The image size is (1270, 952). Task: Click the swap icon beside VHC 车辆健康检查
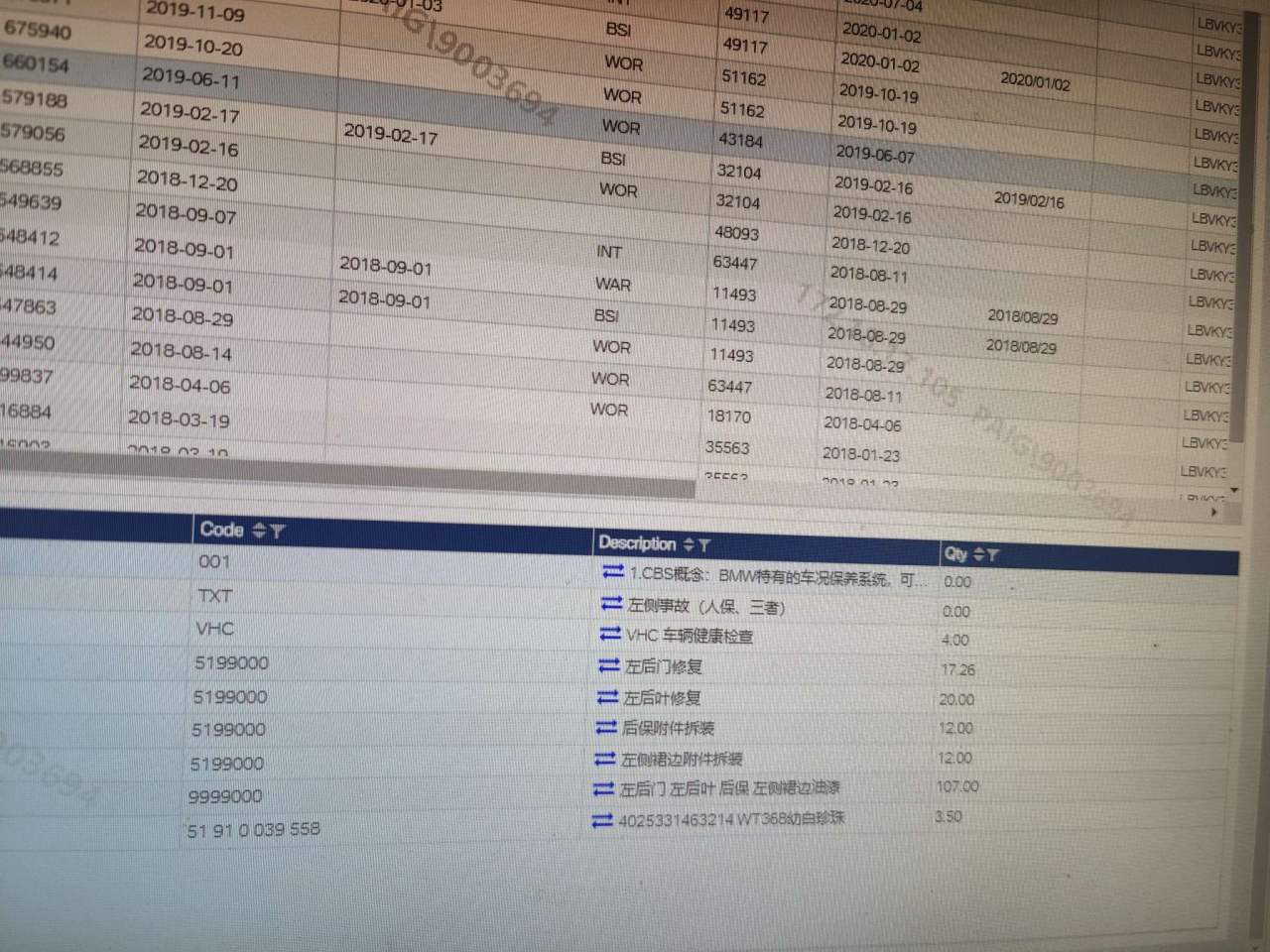[610, 634]
